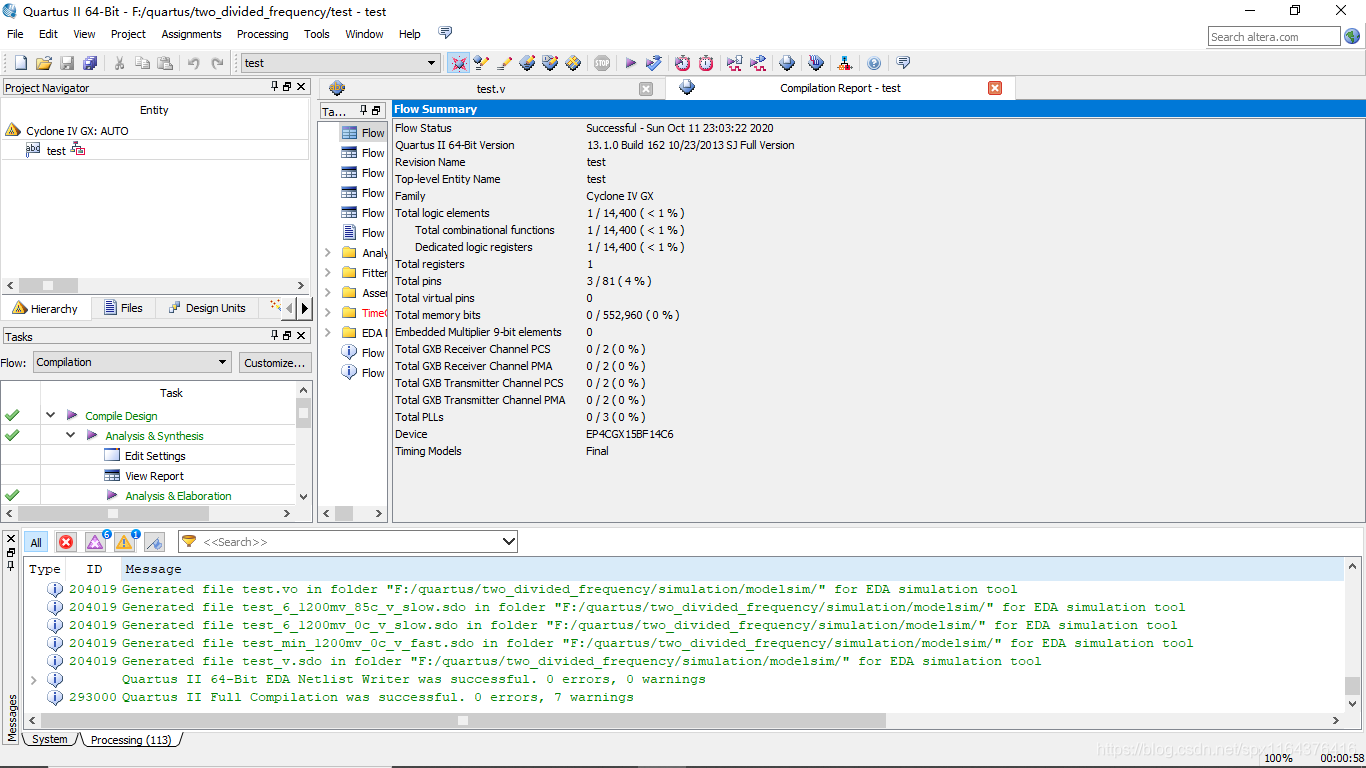Switch to the test.v editor tab
Screen dimensions: 1366x768
(490, 88)
